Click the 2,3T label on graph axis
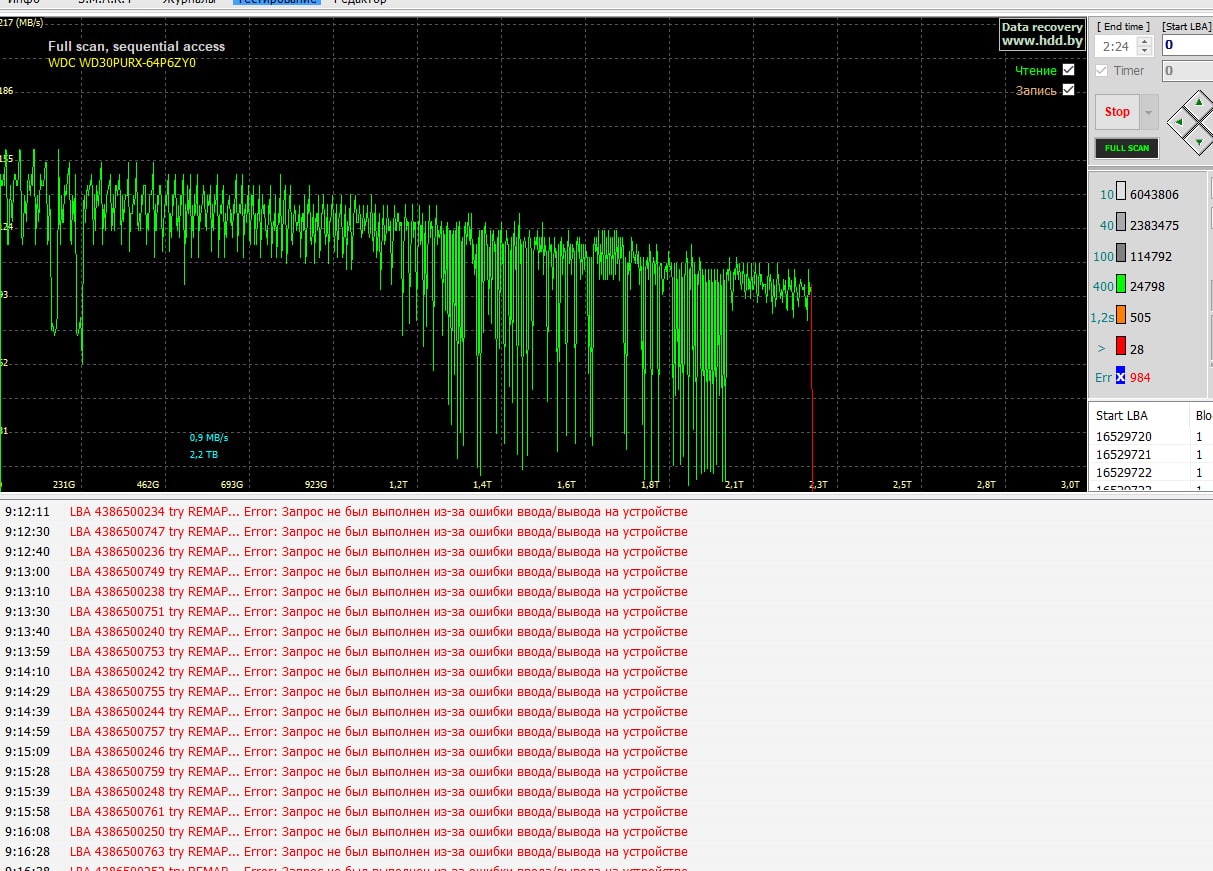 [818, 485]
